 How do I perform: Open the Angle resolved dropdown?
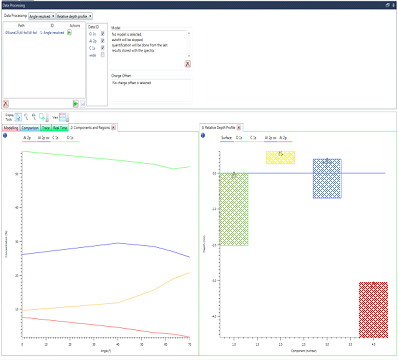42,16
